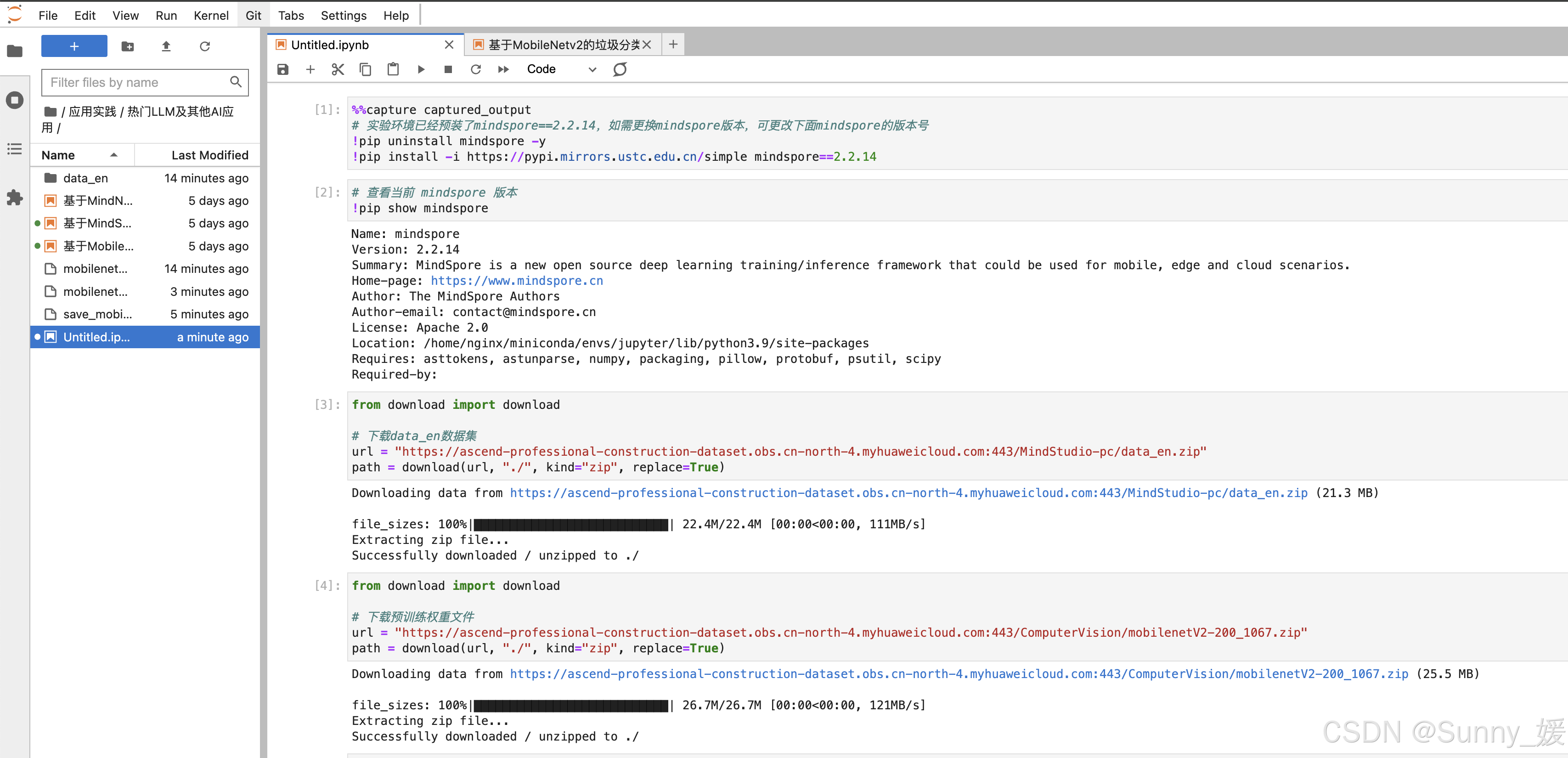Click the upload files icon
This screenshot has width=1568, height=758.
pos(166,46)
